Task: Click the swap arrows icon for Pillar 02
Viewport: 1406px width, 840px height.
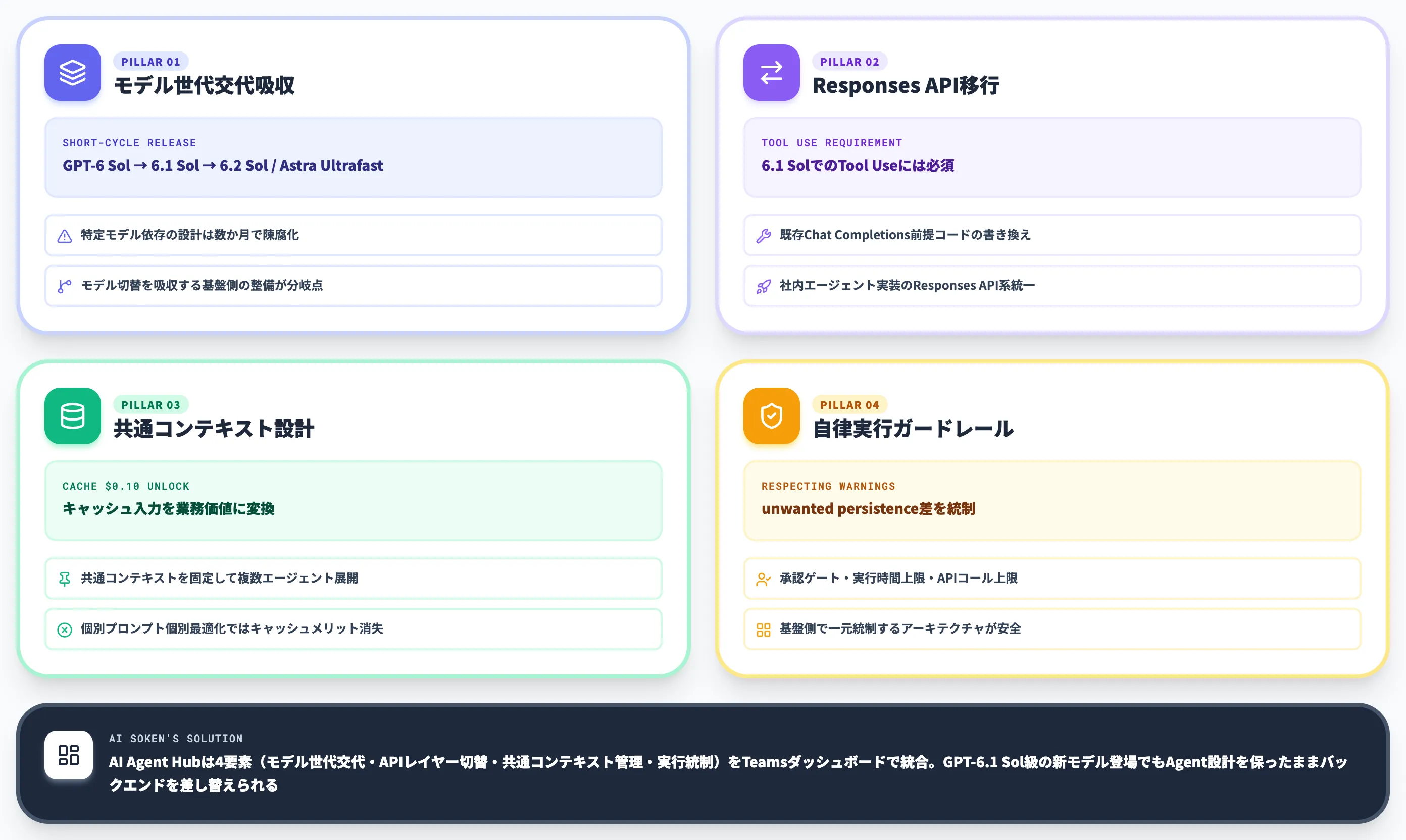Action: click(771, 73)
